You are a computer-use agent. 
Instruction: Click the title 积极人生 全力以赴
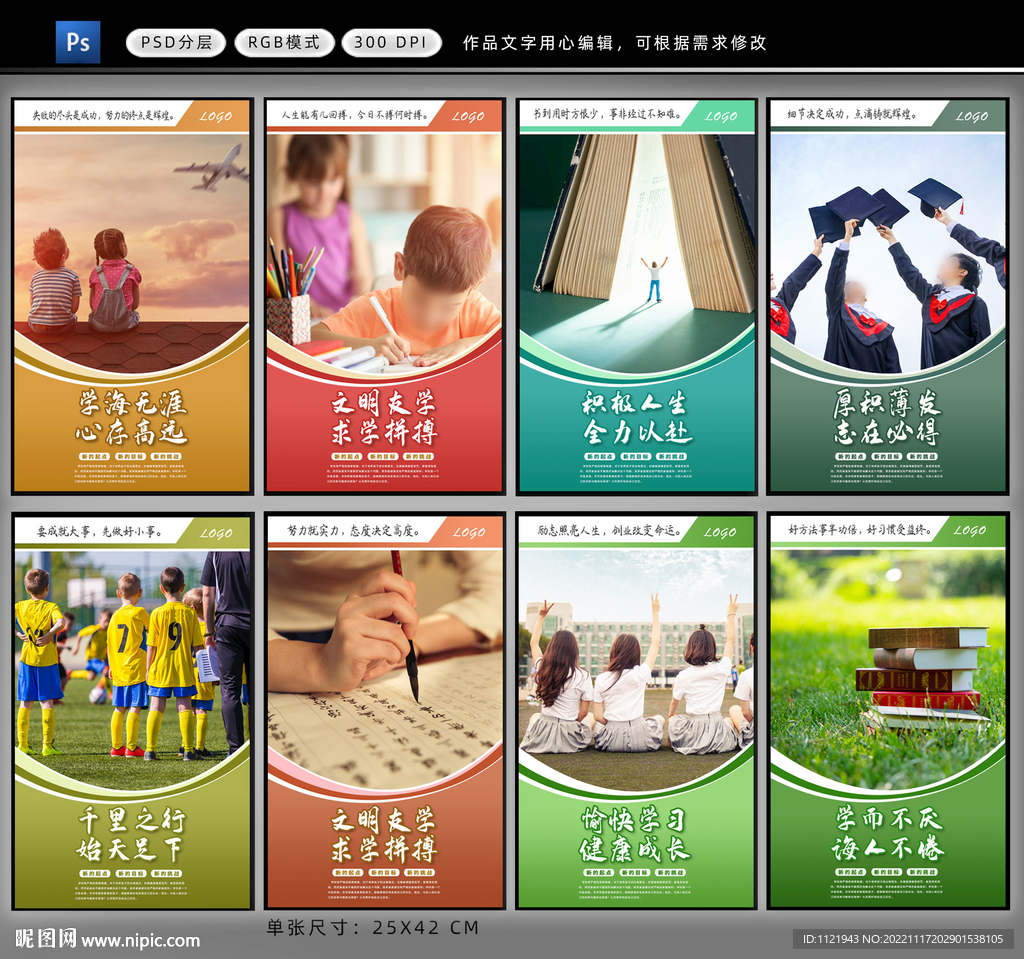[637, 418]
